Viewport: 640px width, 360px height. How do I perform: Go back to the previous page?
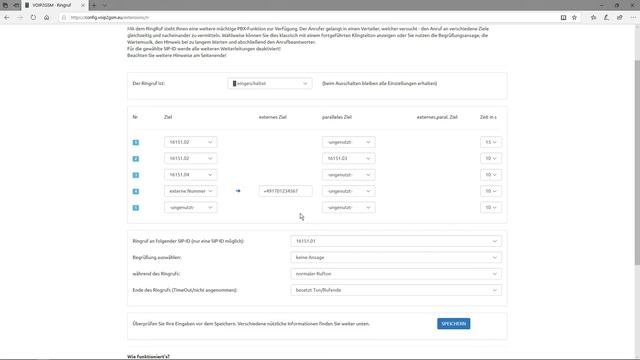pyautogui.click(x=7, y=18)
